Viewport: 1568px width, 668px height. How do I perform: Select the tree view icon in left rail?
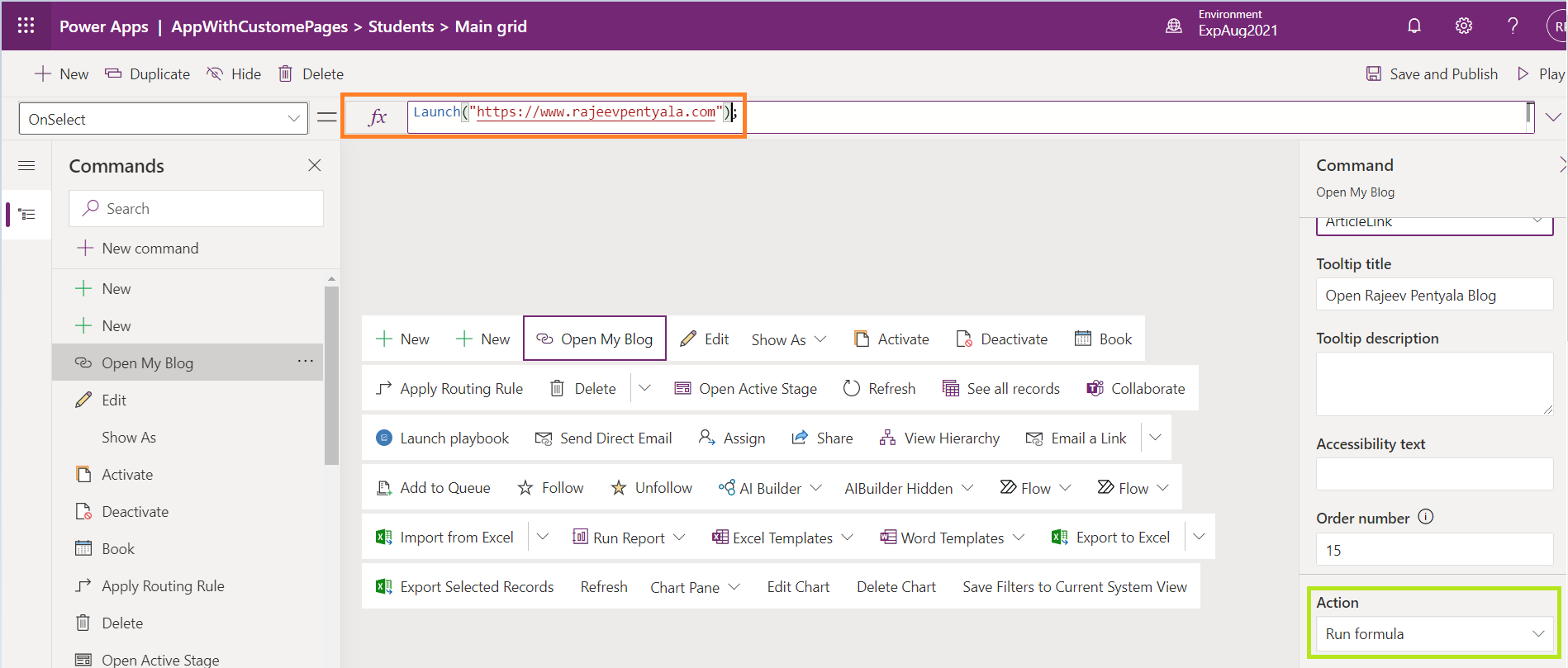(26, 215)
